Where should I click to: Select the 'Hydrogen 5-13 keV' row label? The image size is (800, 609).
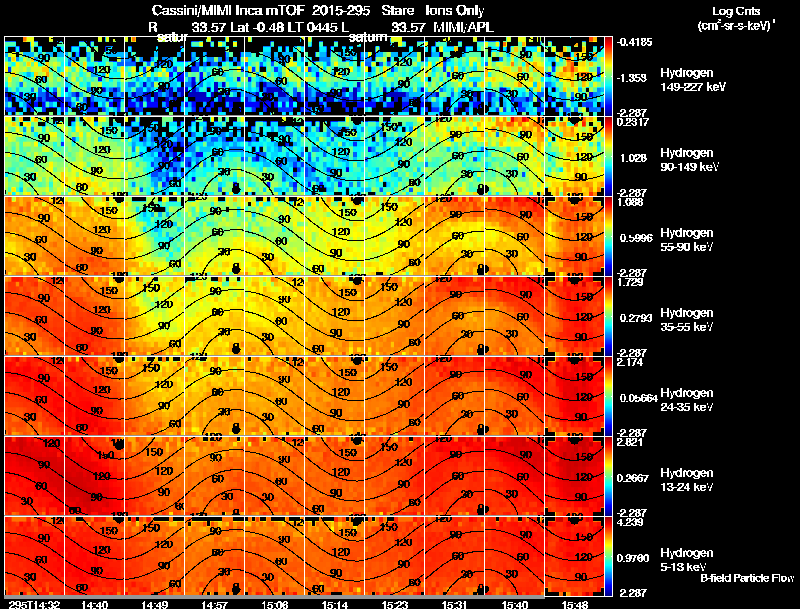[x=686, y=560]
